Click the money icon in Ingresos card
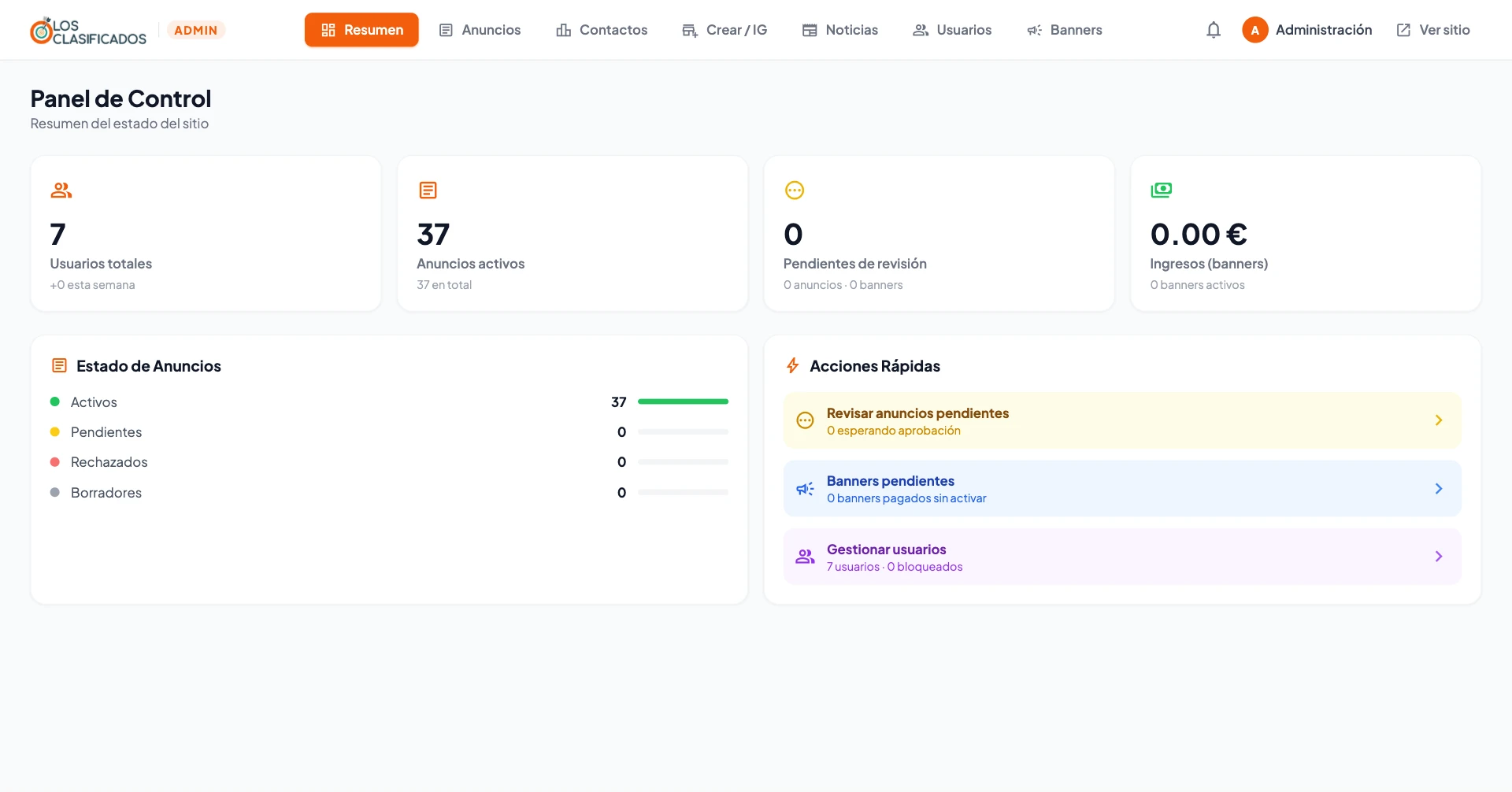This screenshot has height=792, width=1512. click(x=1162, y=190)
